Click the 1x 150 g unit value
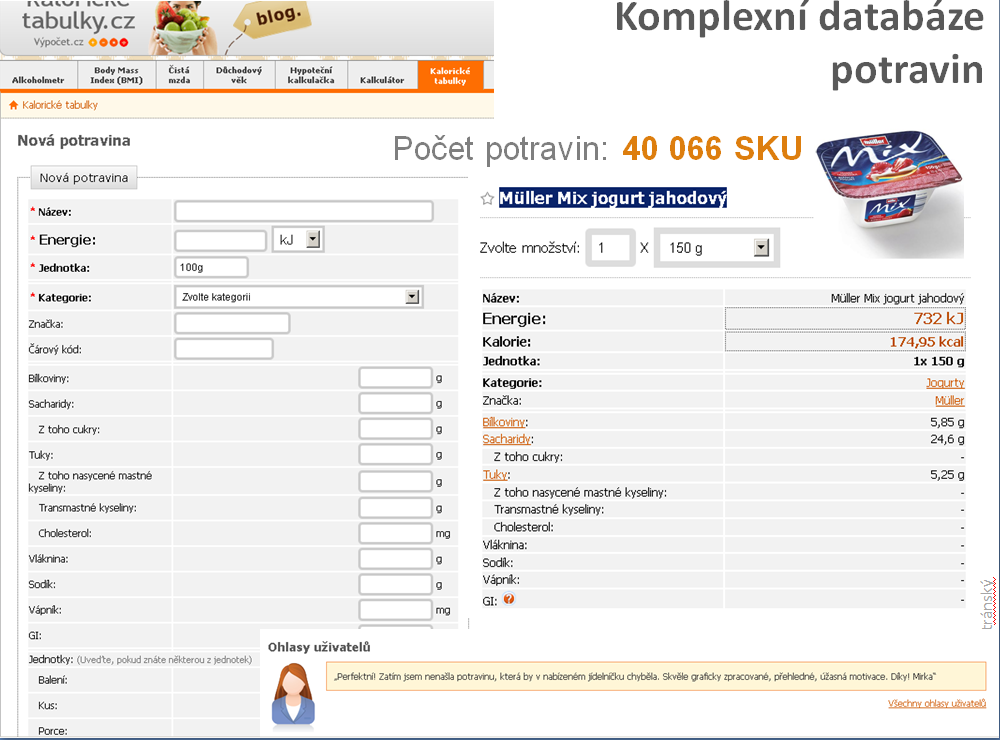This screenshot has width=1000, height=740. pyautogui.click(x=939, y=361)
